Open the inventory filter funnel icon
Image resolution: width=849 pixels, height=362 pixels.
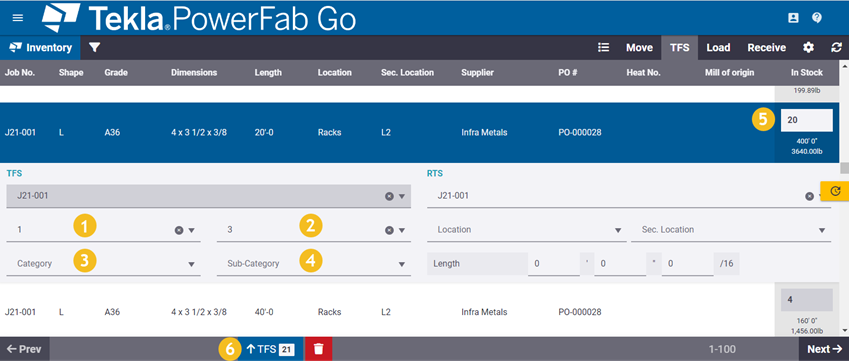(x=95, y=48)
